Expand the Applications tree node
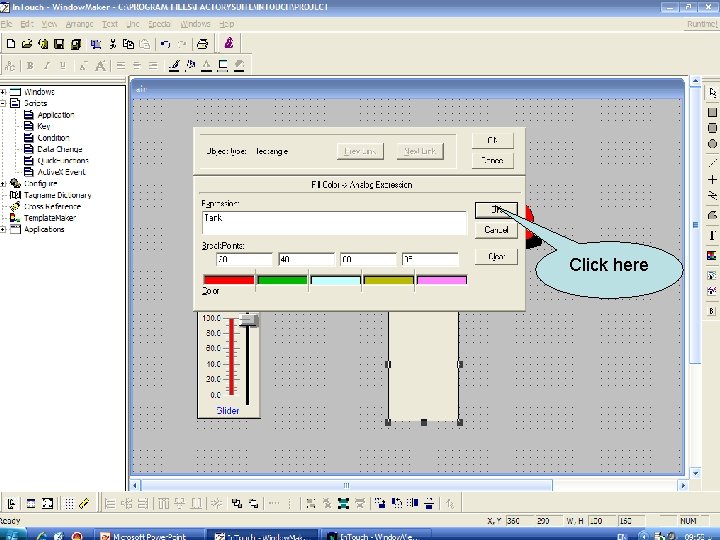Image resolution: width=720 pixels, height=540 pixels. [x=3, y=229]
